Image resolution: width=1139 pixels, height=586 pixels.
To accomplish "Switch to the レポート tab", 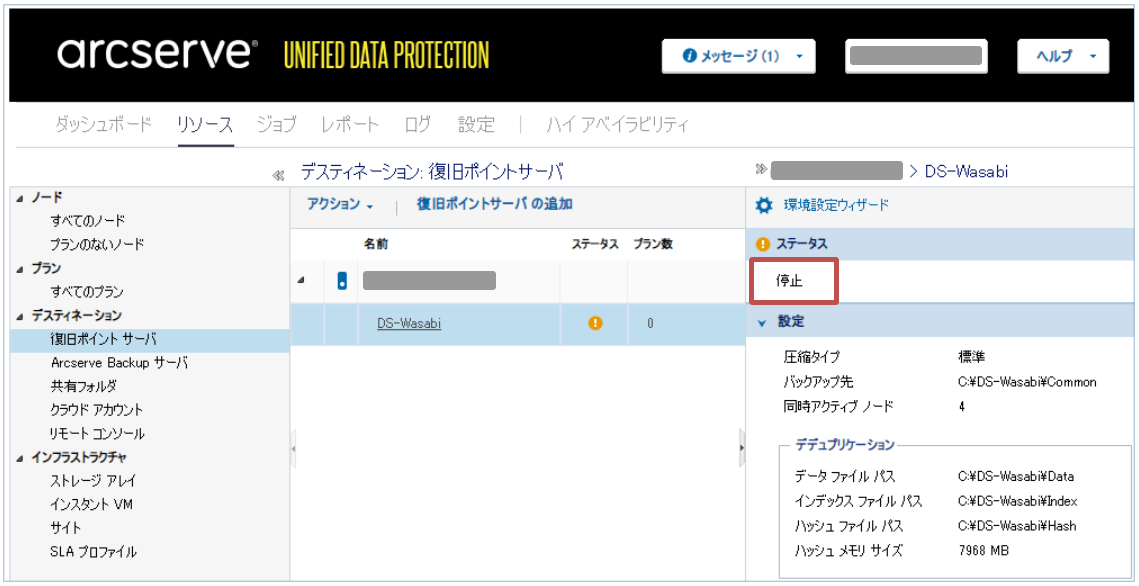I will click(x=350, y=125).
